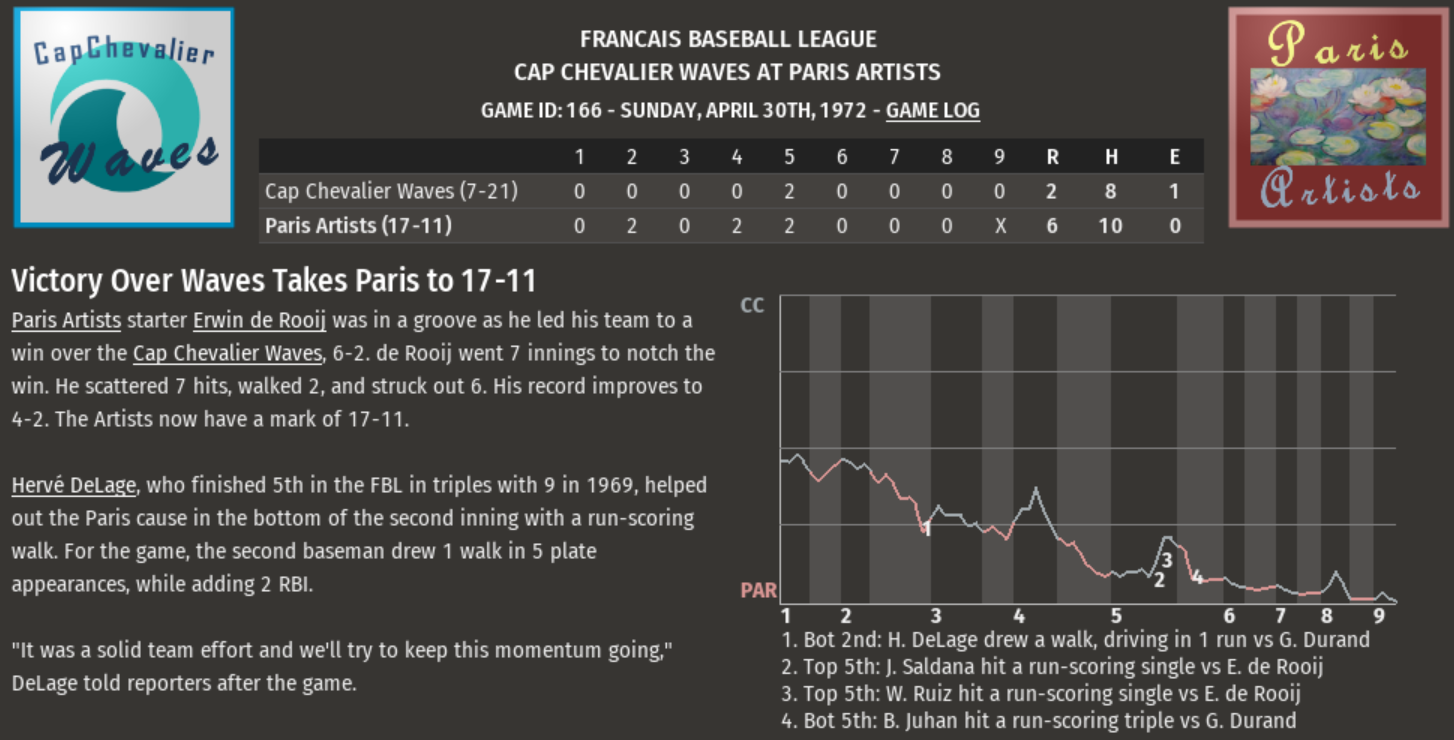This screenshot has height=740, width=1454.
Task: Click the PAR label on the graph axis
Action: (x=758, y=591)
